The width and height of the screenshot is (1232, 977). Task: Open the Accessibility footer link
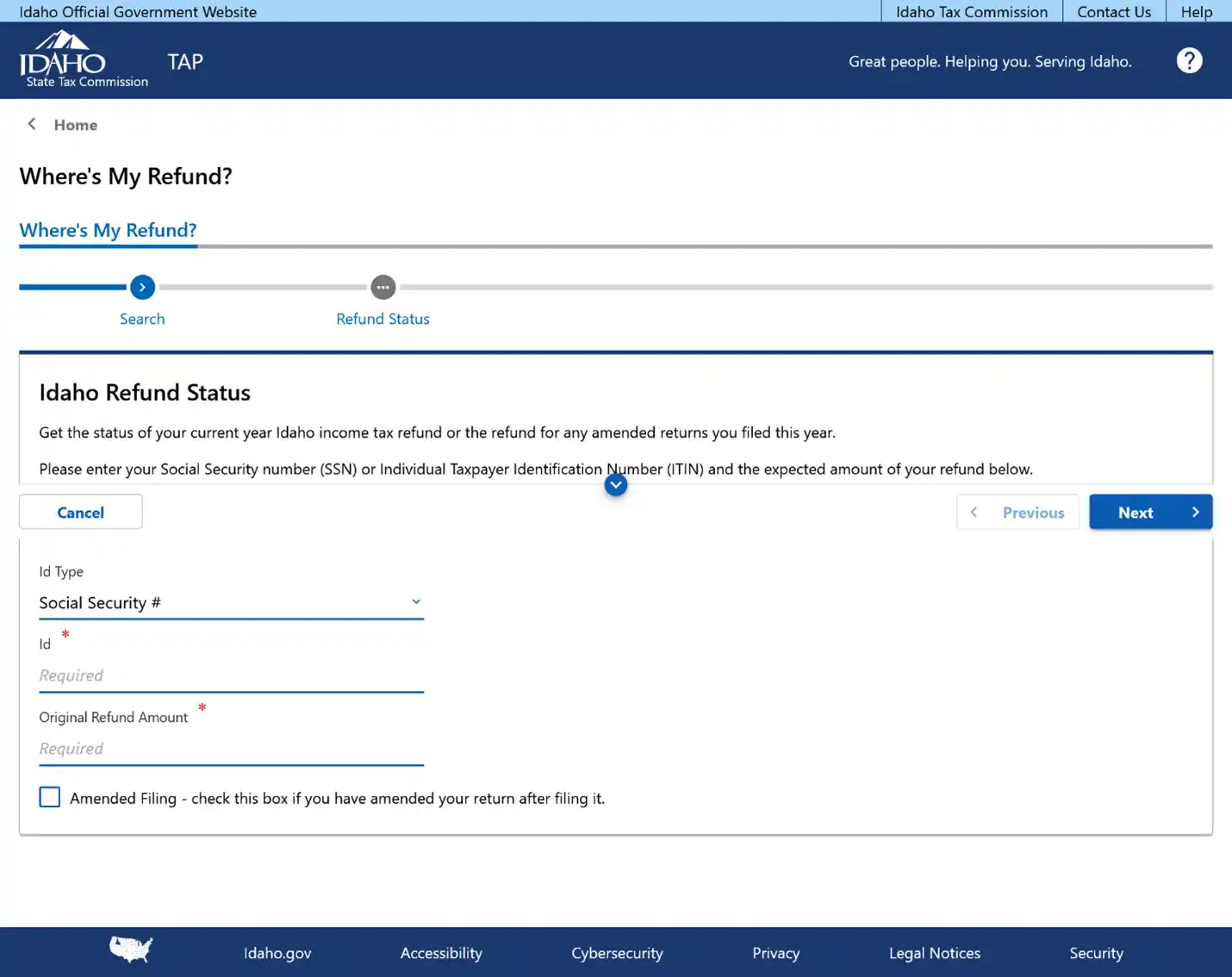(440, 953)
